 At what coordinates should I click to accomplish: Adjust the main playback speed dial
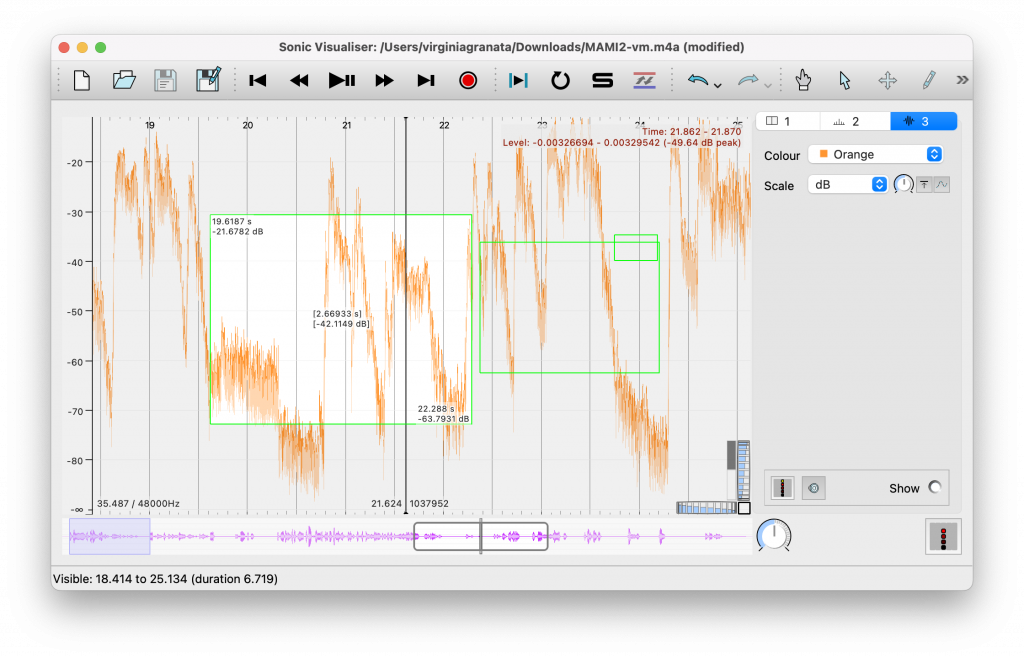(774, 535)
